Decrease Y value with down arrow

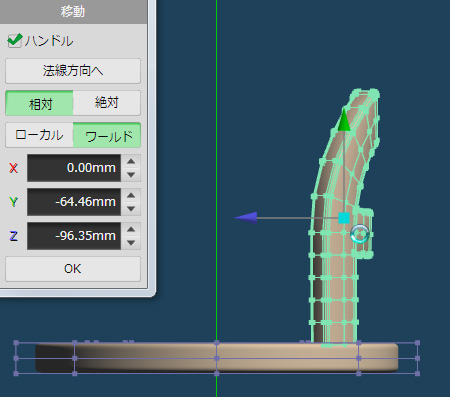(x=131, y=209)
